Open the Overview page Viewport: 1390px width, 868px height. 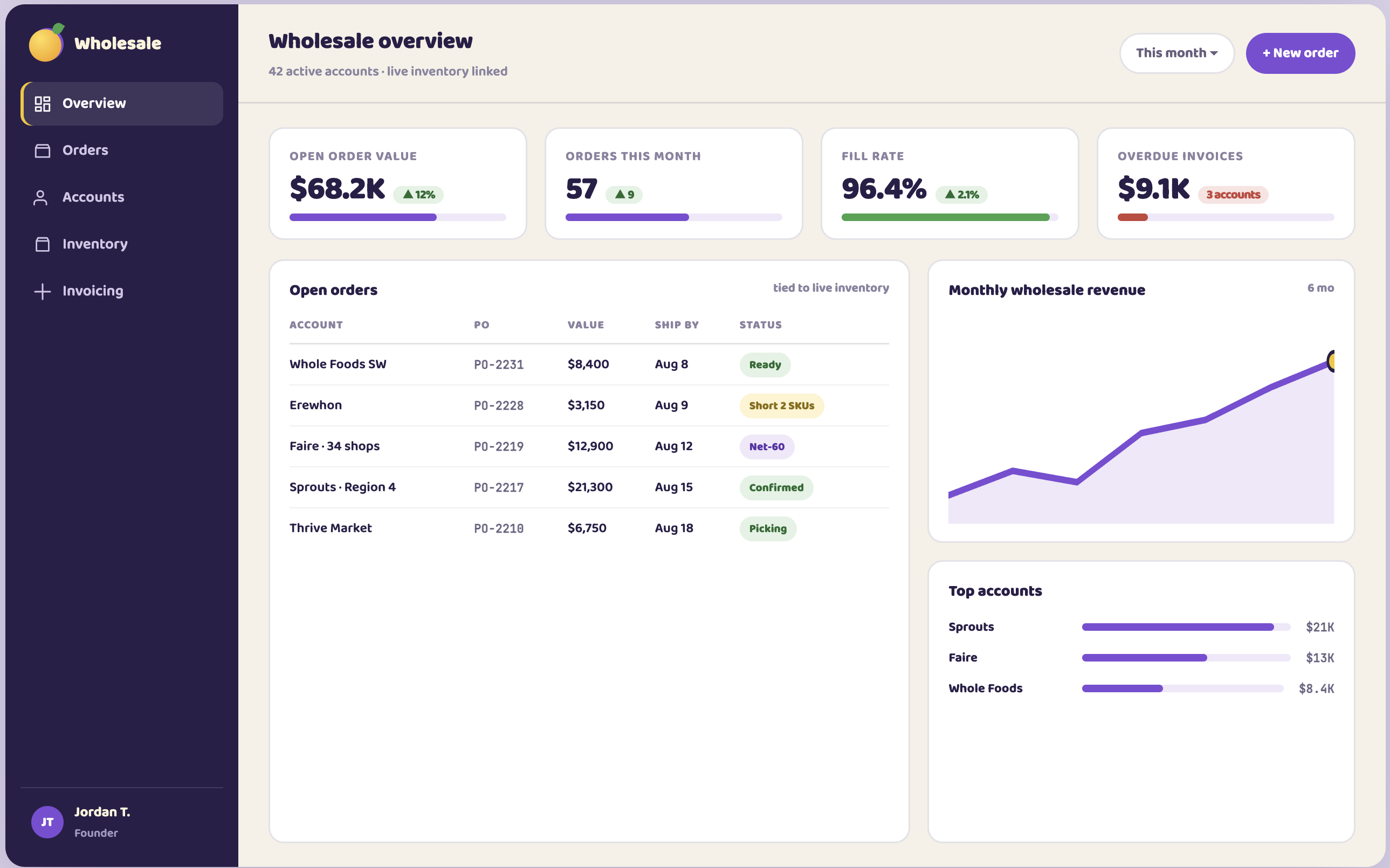click(x=122, y=104)
